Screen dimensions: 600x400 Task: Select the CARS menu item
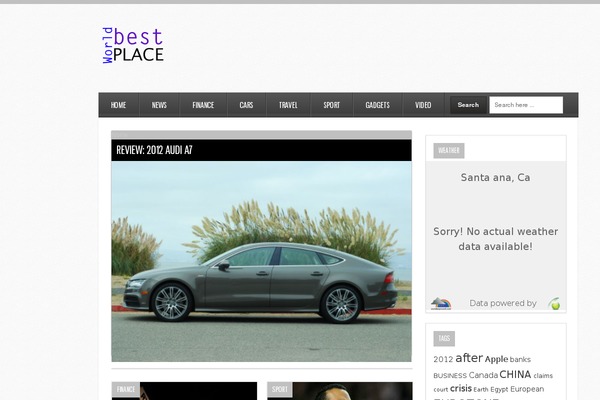(246, 105)
